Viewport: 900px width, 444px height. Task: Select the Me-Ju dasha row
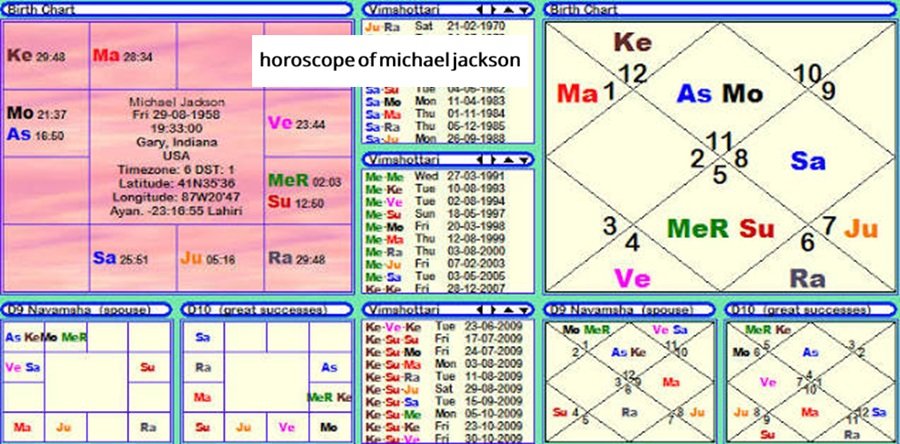436,264
